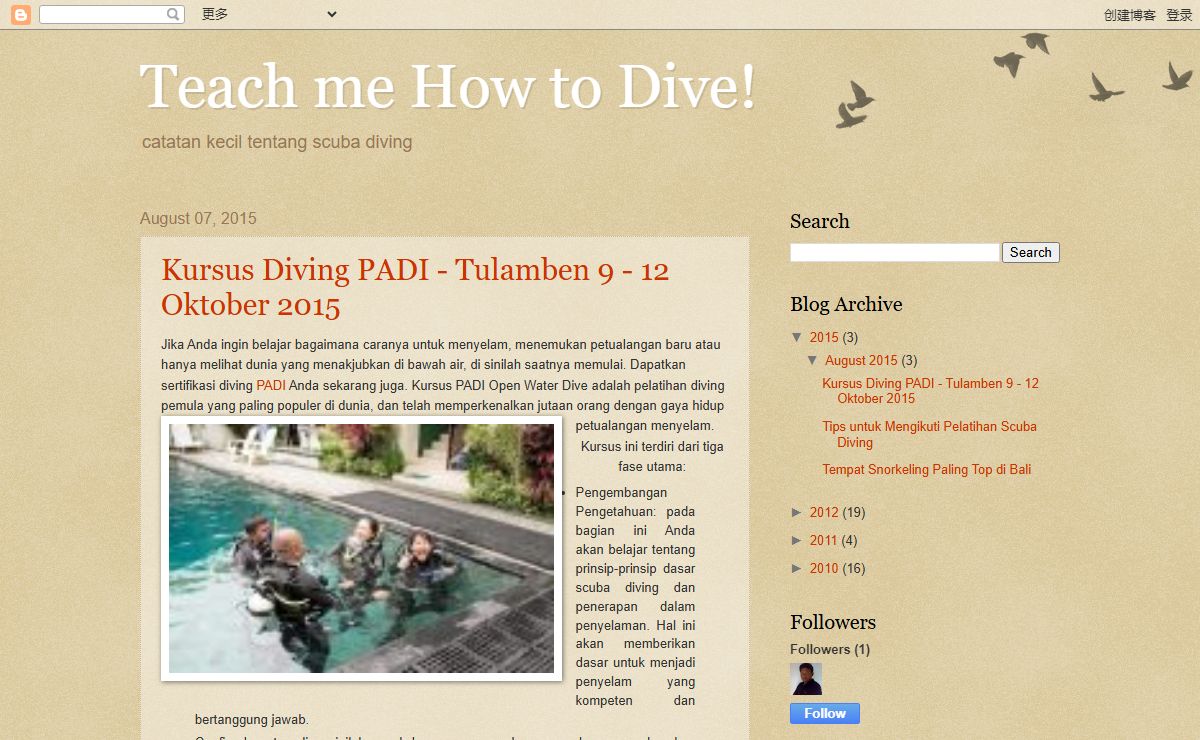
Task: Open the 2015 archive link
Action: coord(824,337)
